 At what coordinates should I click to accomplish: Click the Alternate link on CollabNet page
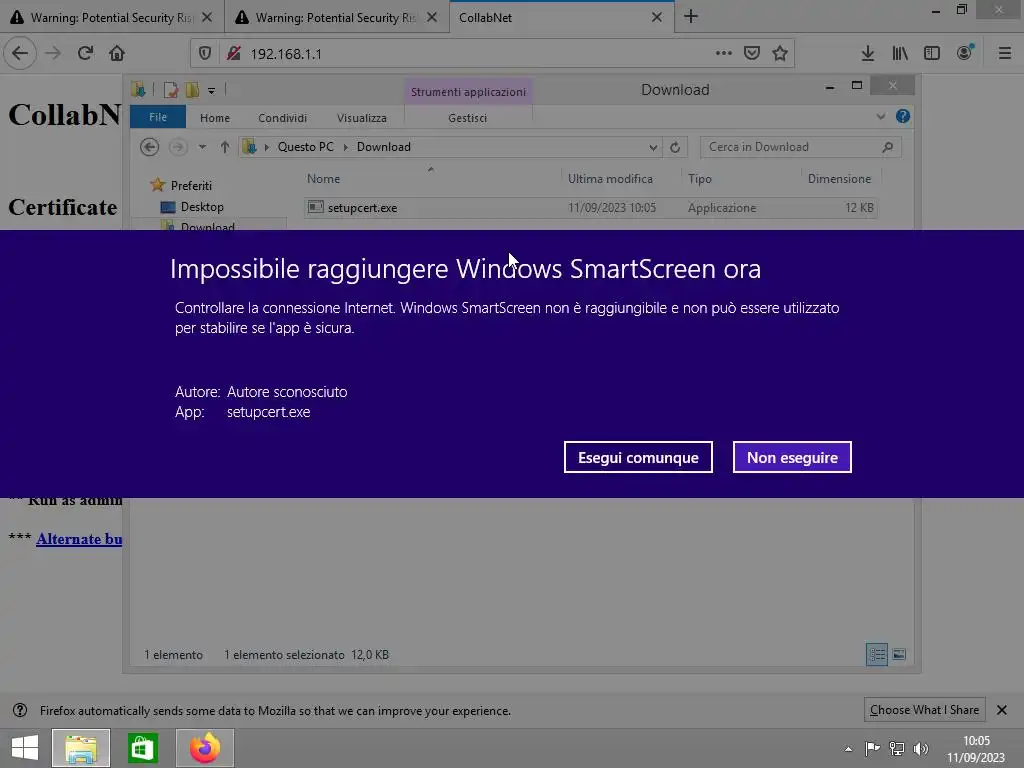click(79, 539)
